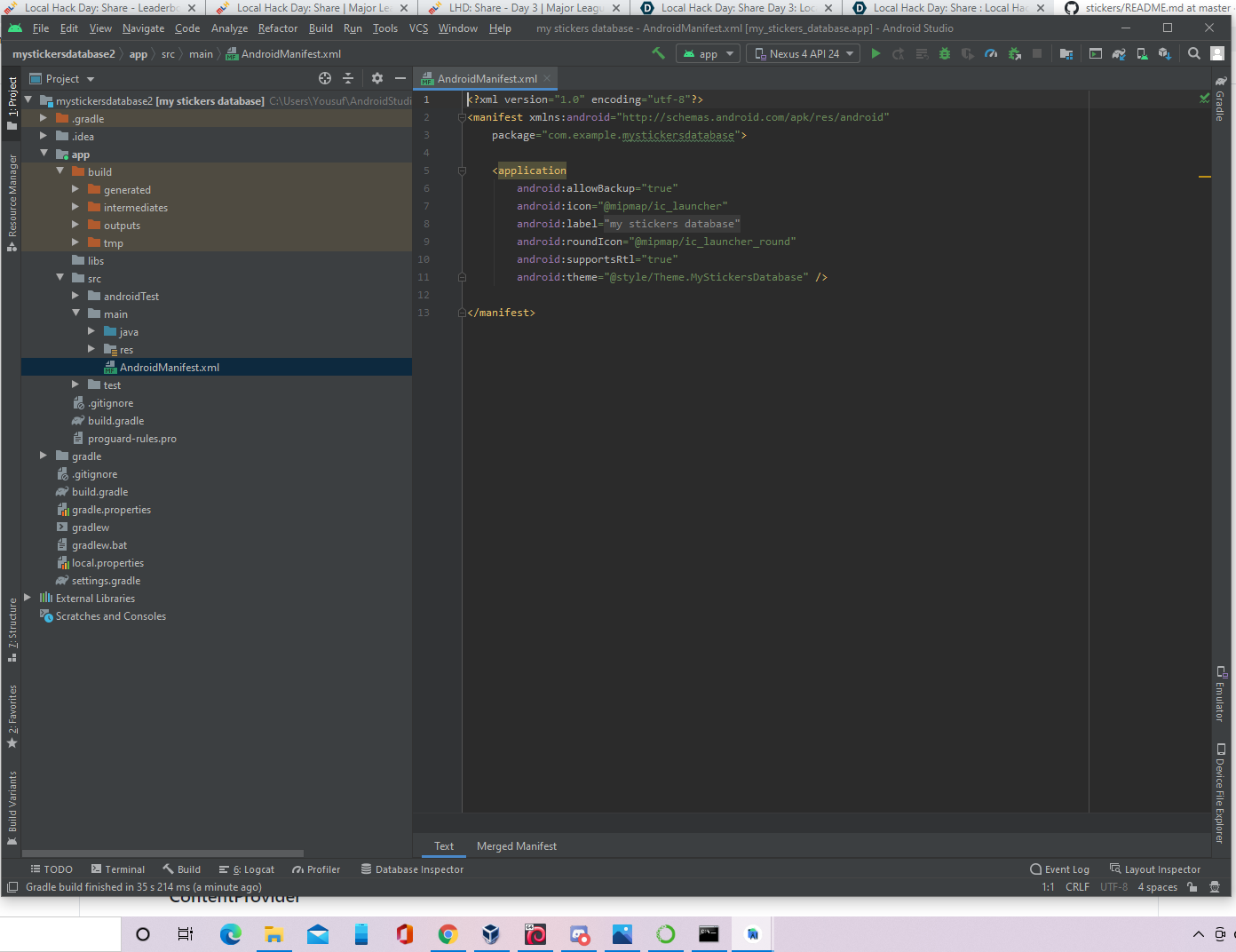
Task: Open the app run configuration dropdown
Action: coord(708,54)
